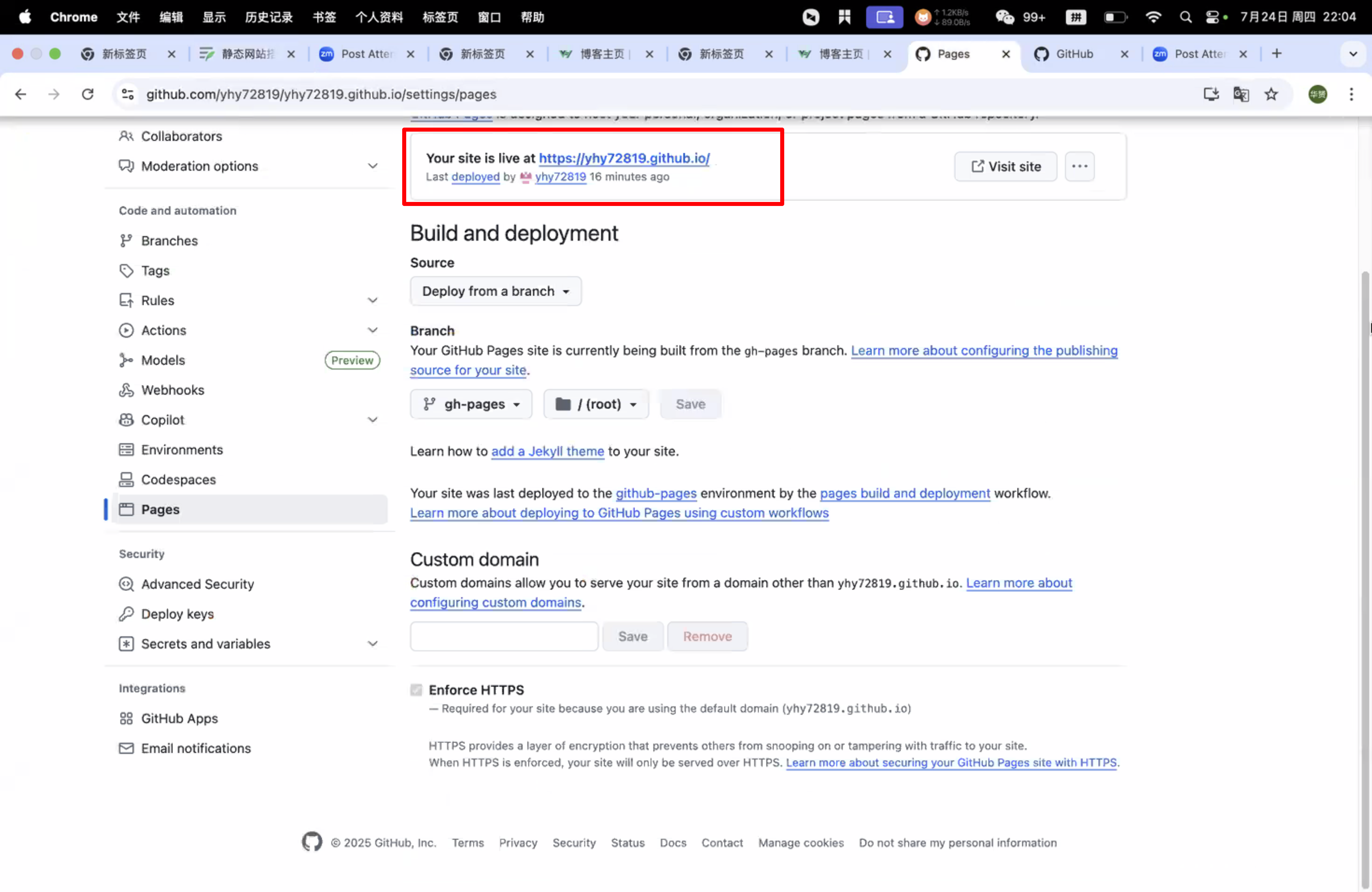Open the GitHub Apps settings

pyautogui.click(x=180, y=718)
